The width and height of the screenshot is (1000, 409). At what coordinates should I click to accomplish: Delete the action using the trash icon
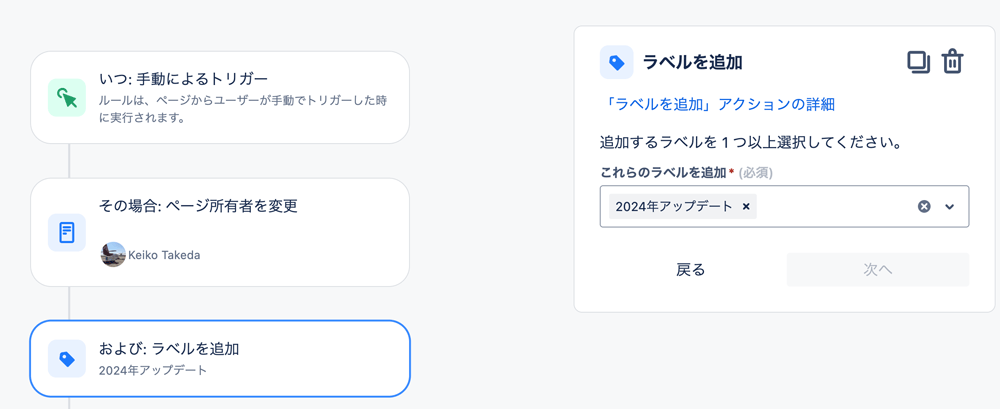pos(953,62)
